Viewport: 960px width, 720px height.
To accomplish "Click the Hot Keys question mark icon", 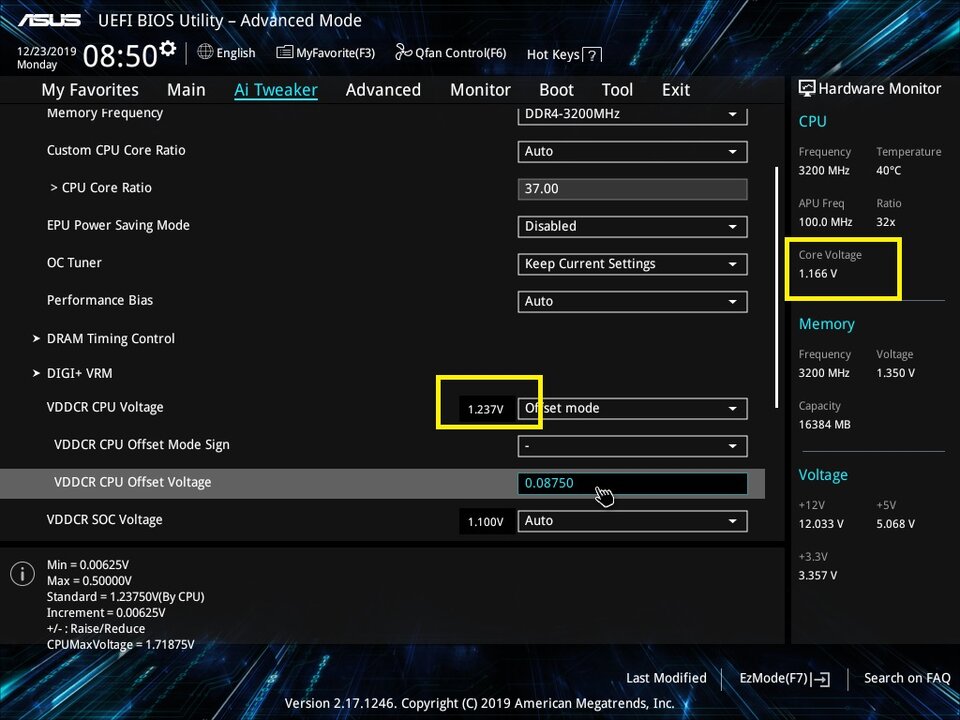I will (x=591, y=55).
